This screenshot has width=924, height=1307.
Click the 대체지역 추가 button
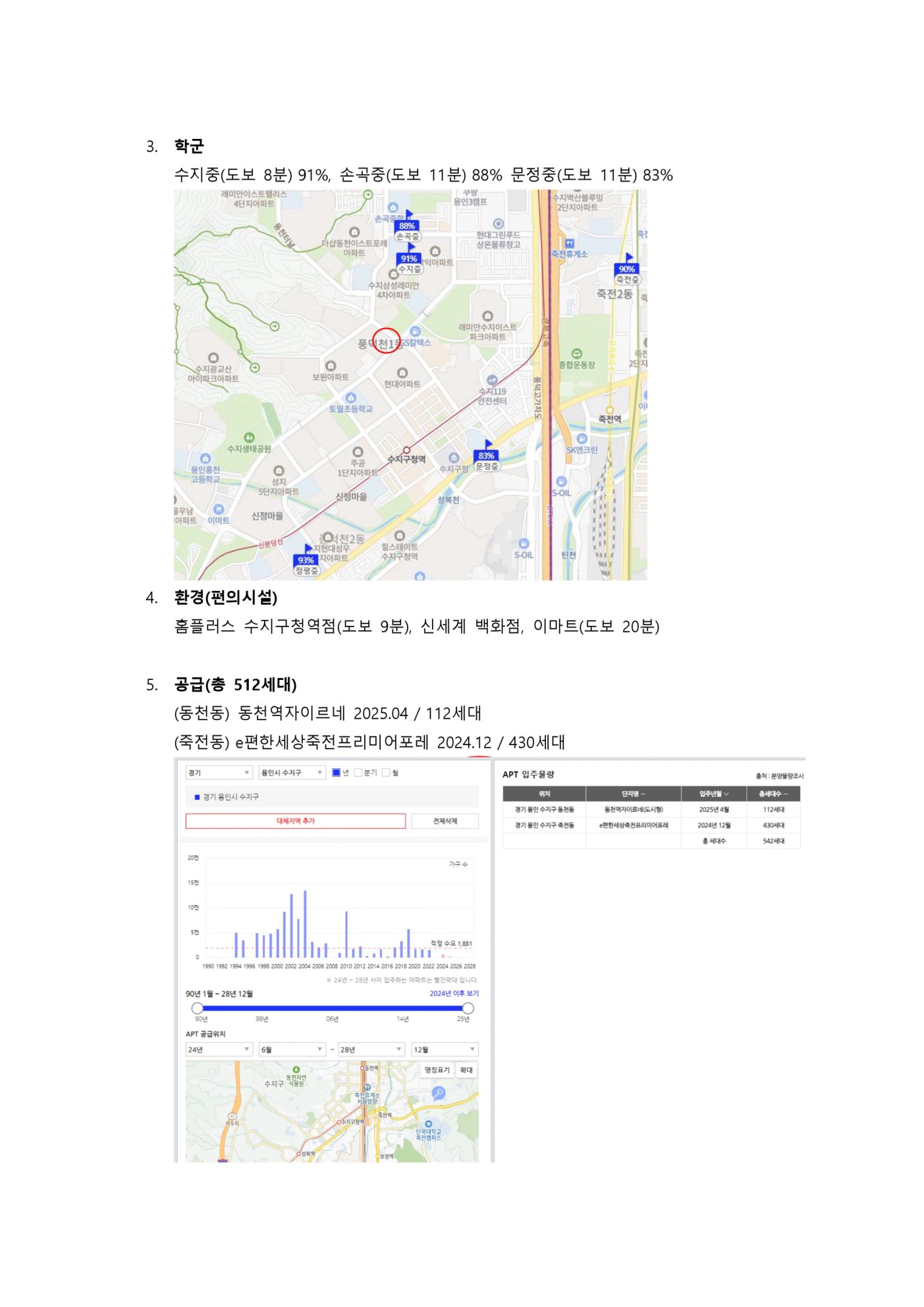296,821
